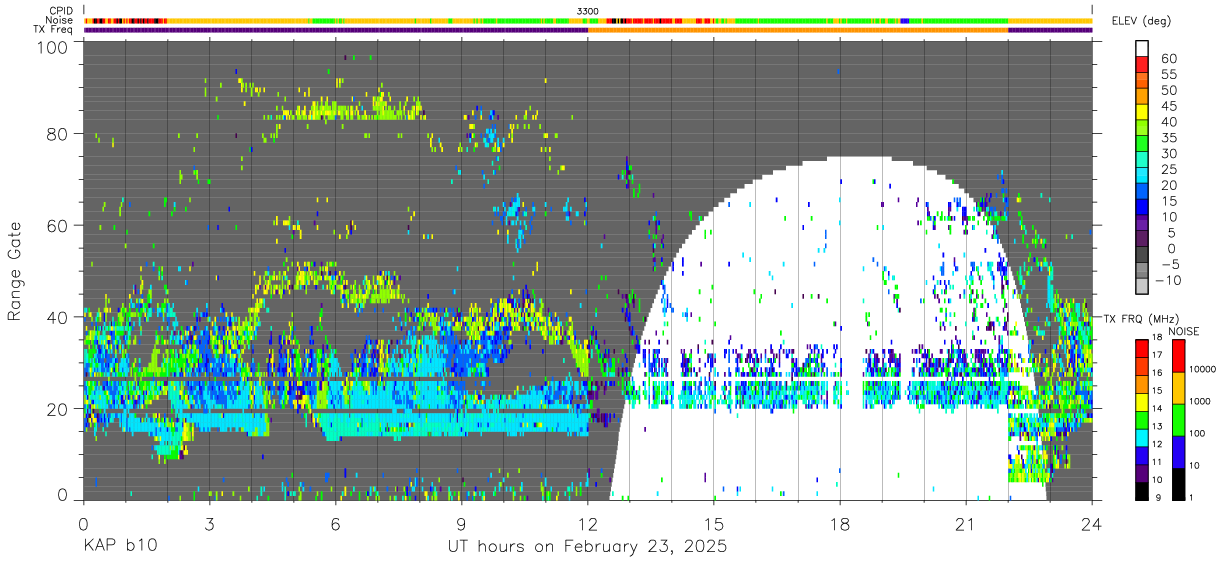Viewport: 1228px width, 567px height.
Task: Click the 21 tick on UT hours axis
Action: click(x=965, y=524)
